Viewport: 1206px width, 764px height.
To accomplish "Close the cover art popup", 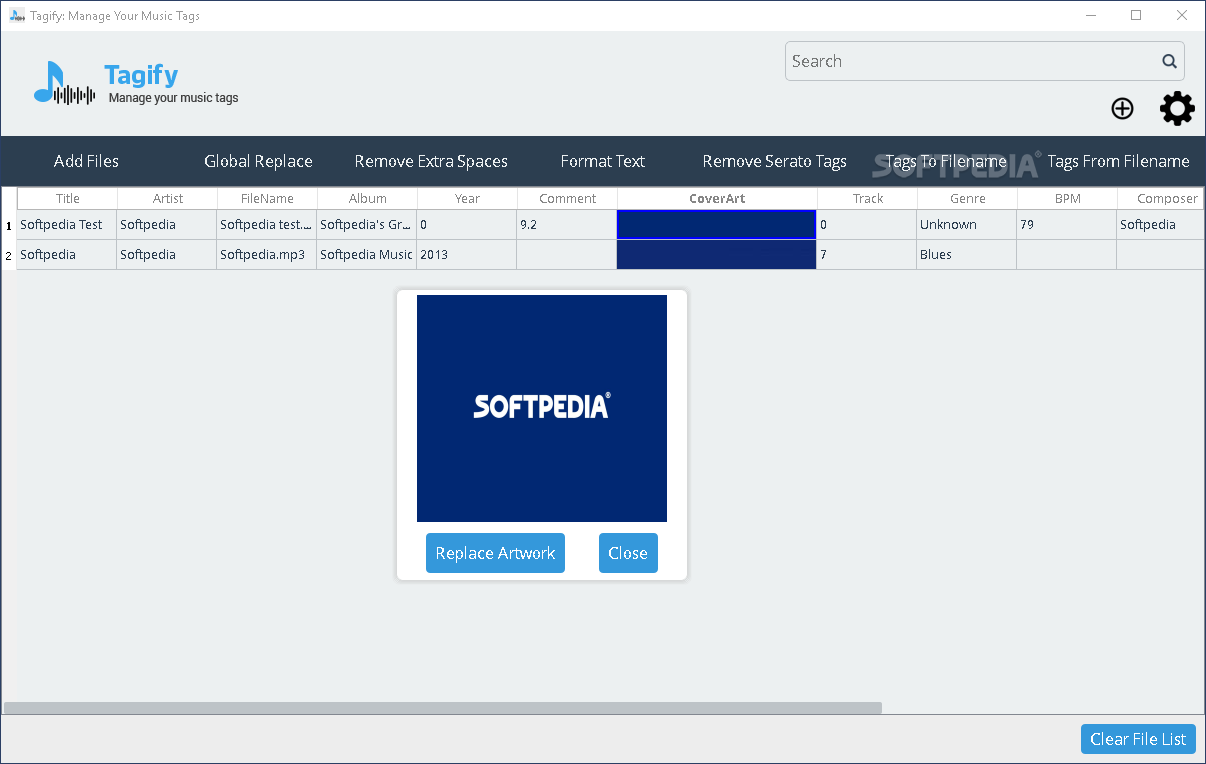I will pos(628,553).
